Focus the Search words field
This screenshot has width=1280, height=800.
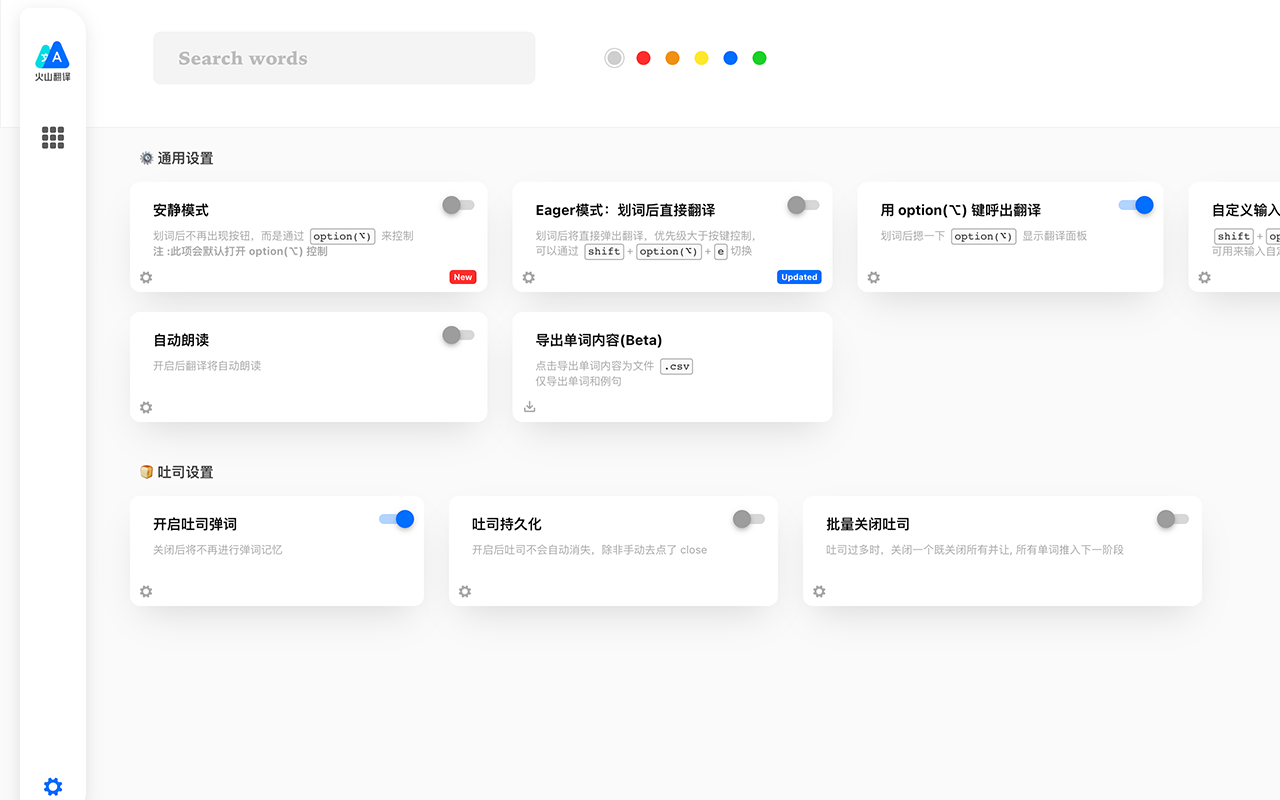point(344,58)
